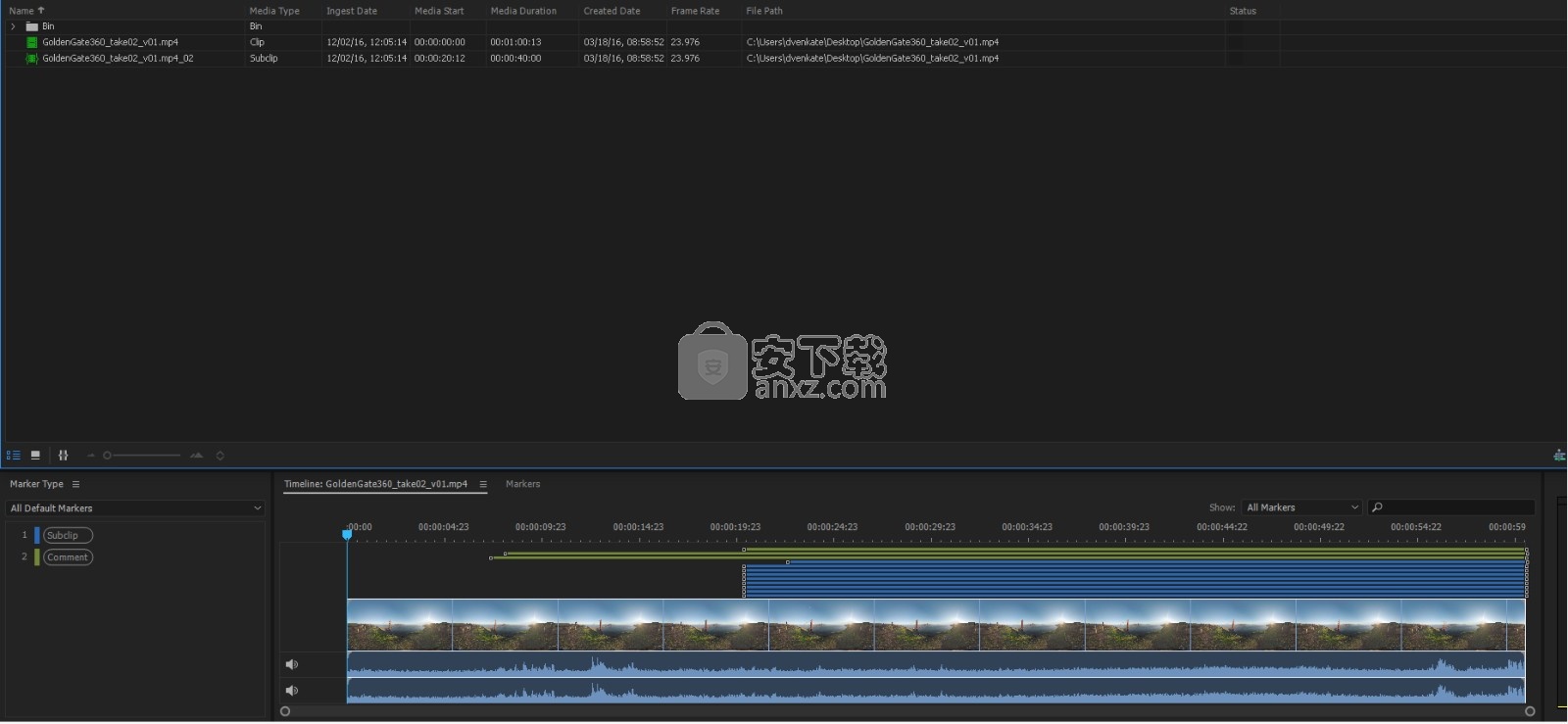Click the Ingest Date column header

(352, 11)
